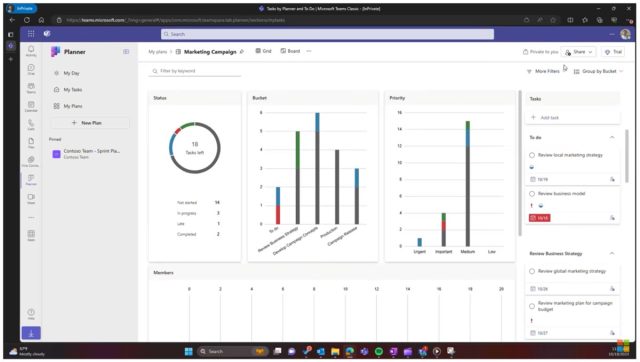Open File Explorer from the taskbar
640x362 pixels.
click(335, 351)
